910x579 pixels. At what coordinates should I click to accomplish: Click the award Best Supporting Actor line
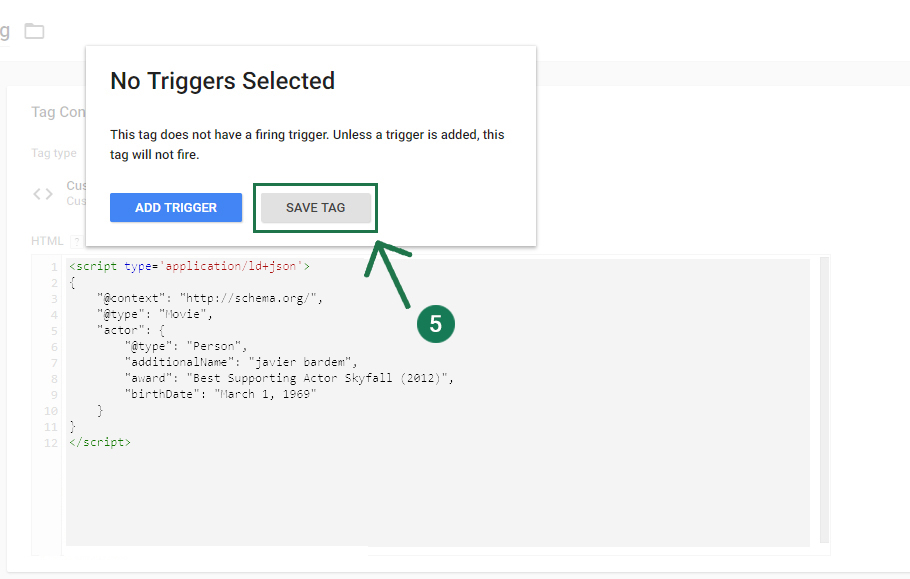(x=290, y=378)
